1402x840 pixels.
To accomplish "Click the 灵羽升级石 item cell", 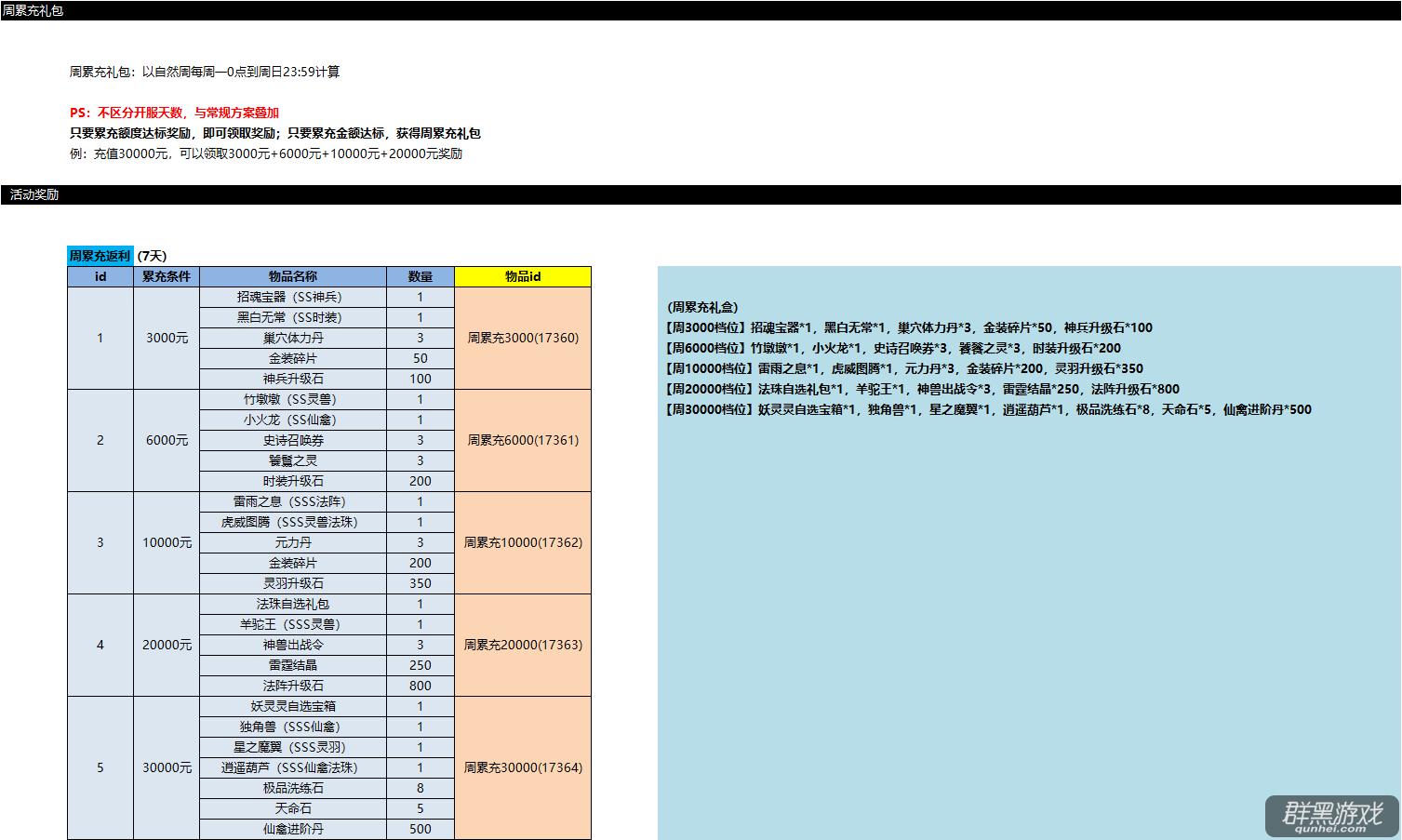I will (x=293, y=583).
